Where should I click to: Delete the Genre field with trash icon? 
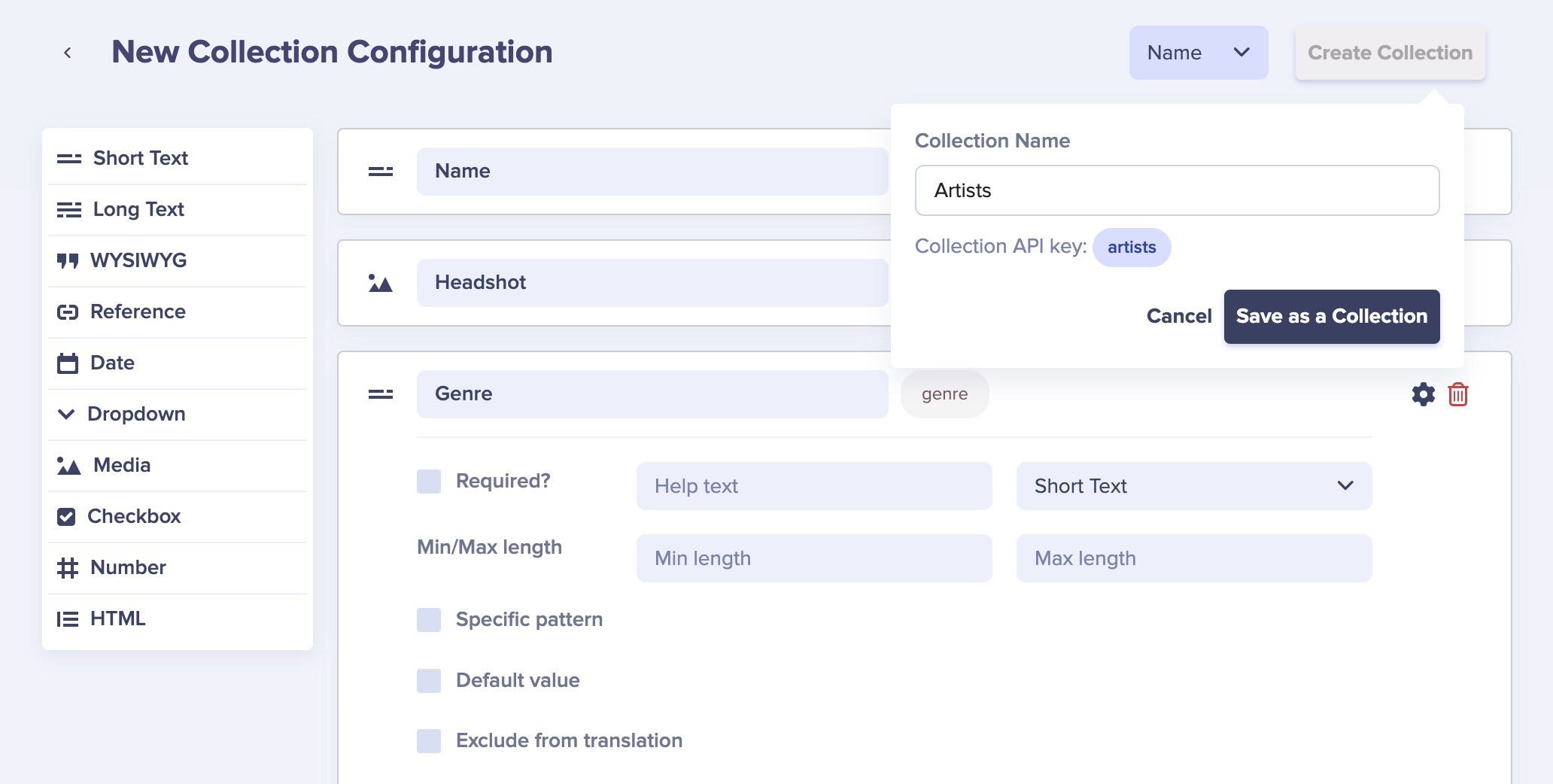[x=1458, y=394]
